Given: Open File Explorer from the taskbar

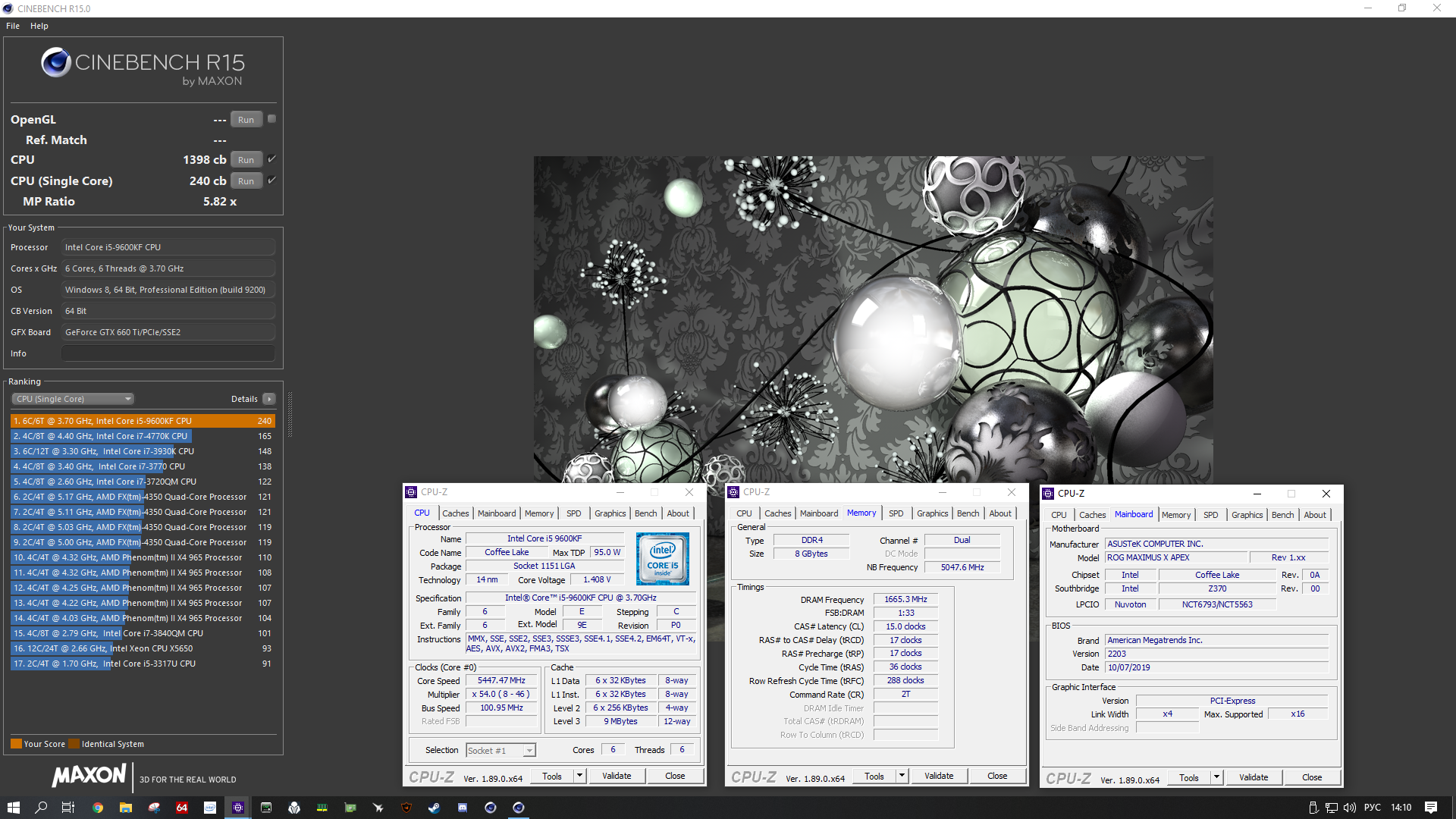Looking at the screenshot, I should (x=126, y=808).
